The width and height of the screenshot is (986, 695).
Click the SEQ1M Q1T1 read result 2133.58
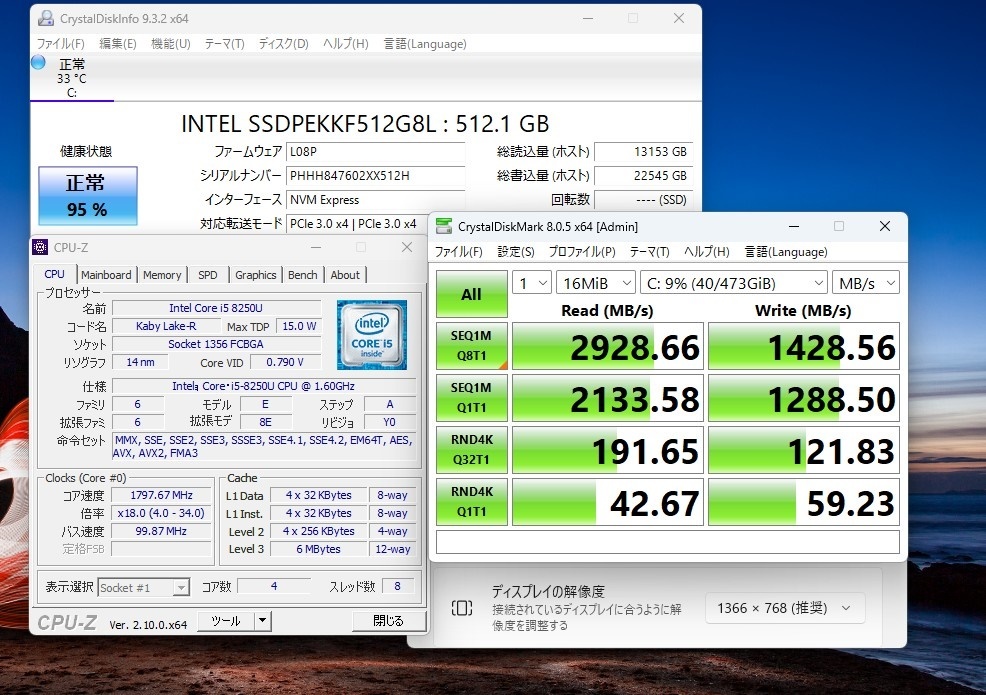pos(607,398)
